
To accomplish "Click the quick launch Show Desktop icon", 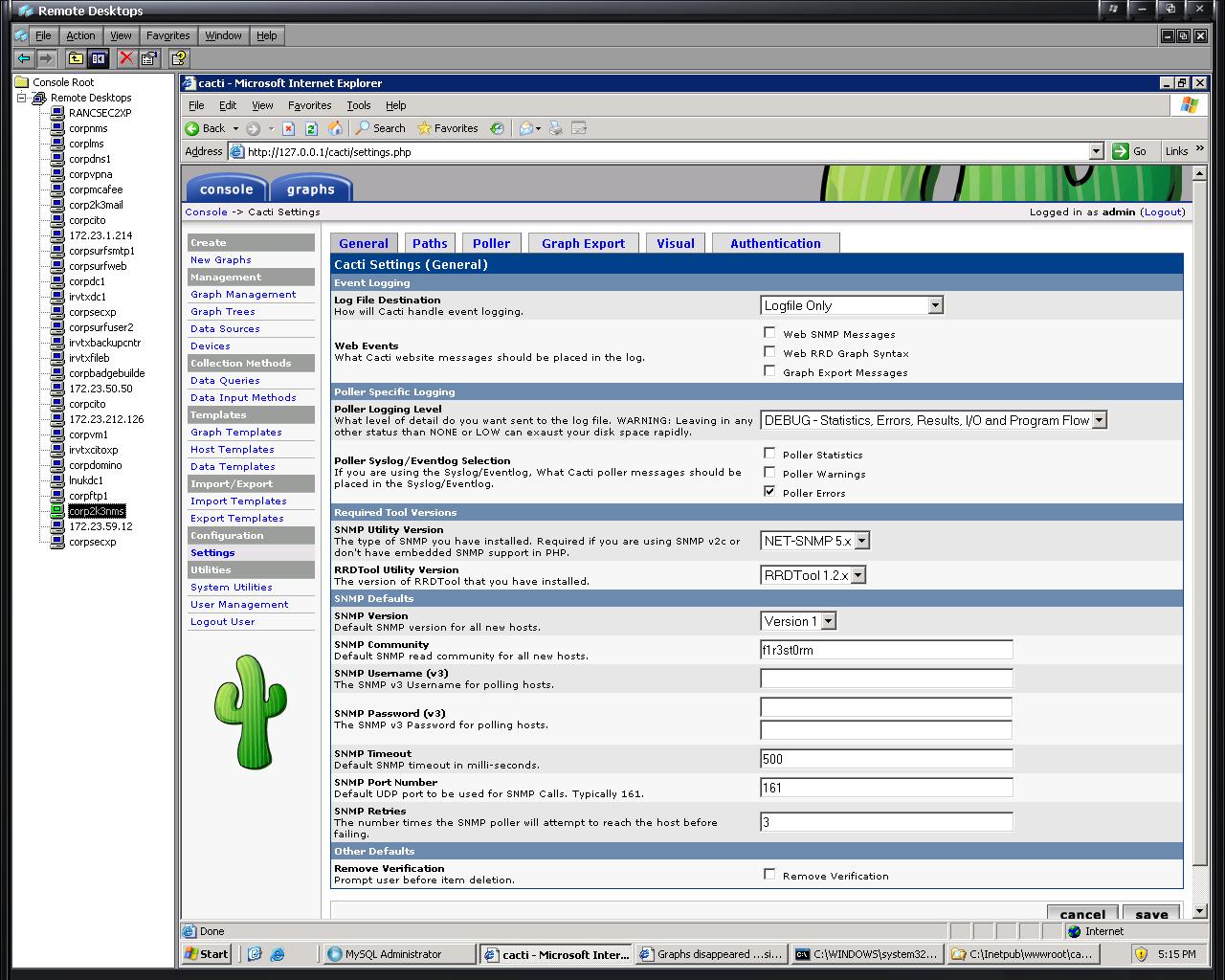I will [x=255, y=954].
